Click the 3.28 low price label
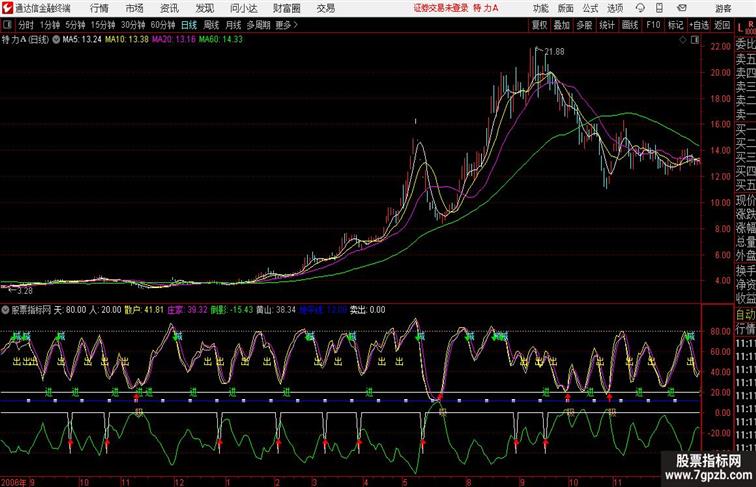Screen dimensions: 756x487 pyautogui.click(x=24, y=291)
